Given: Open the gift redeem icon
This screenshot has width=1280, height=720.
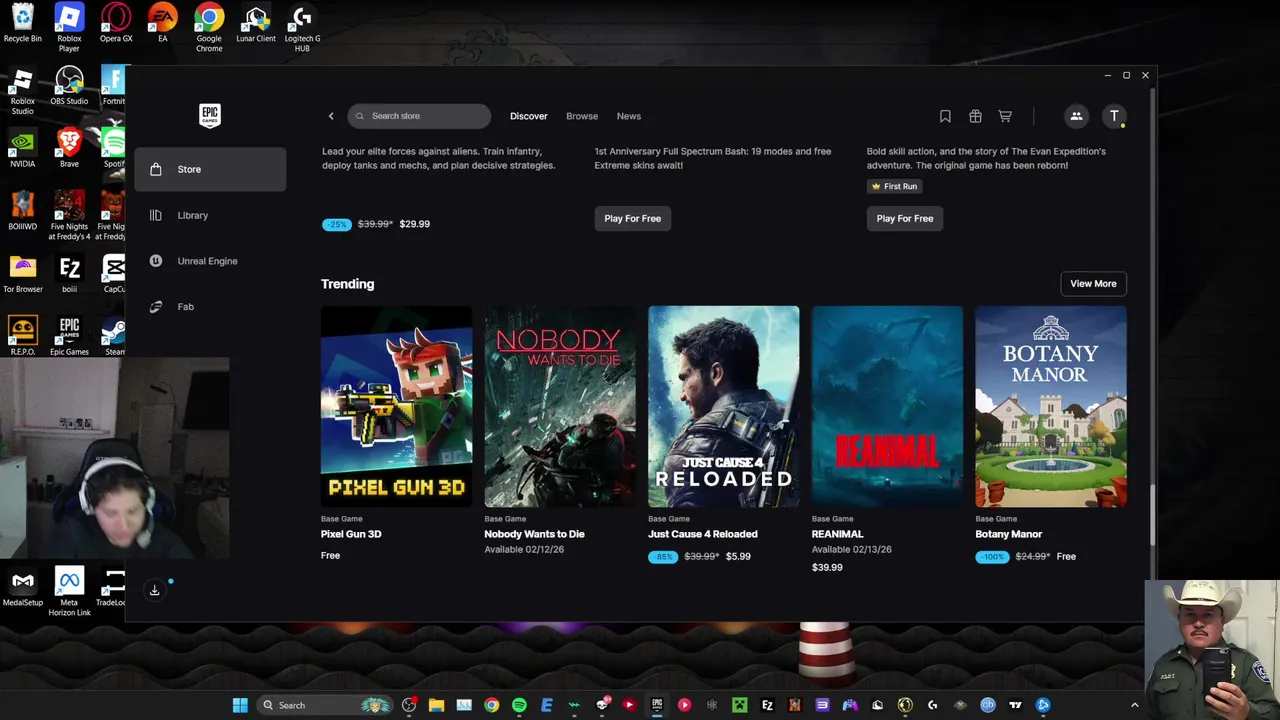Looking at the screenshot, I should click(x=975, y=116).
